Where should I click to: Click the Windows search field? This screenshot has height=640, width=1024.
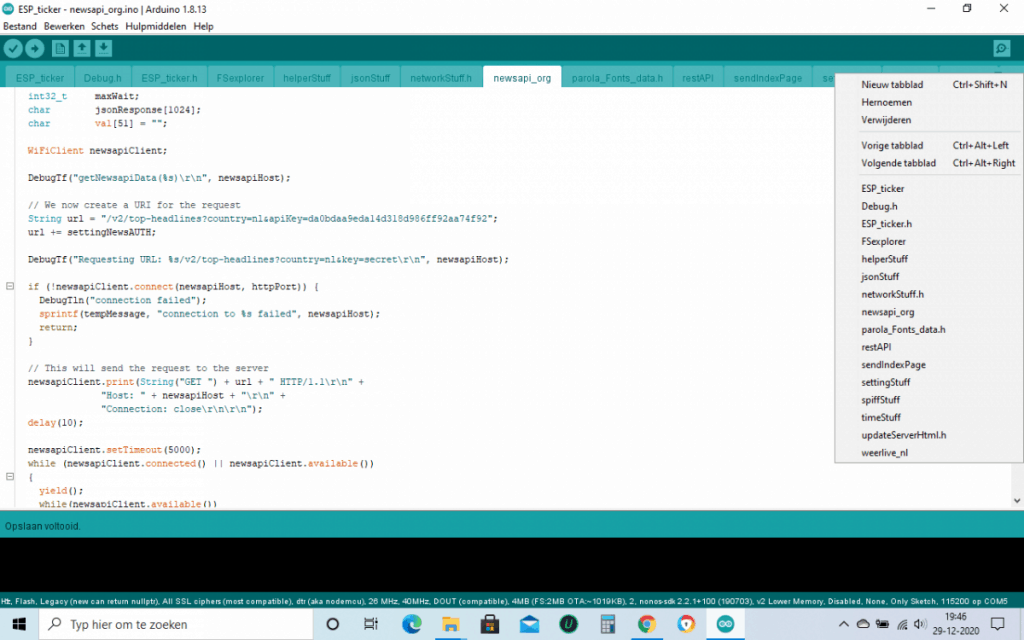(x=170, y=623)
